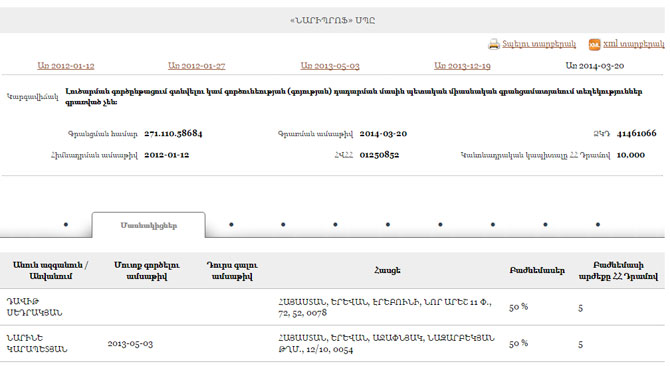Click the Բաժնեմասեր shares column header

(x=537, y=270)
